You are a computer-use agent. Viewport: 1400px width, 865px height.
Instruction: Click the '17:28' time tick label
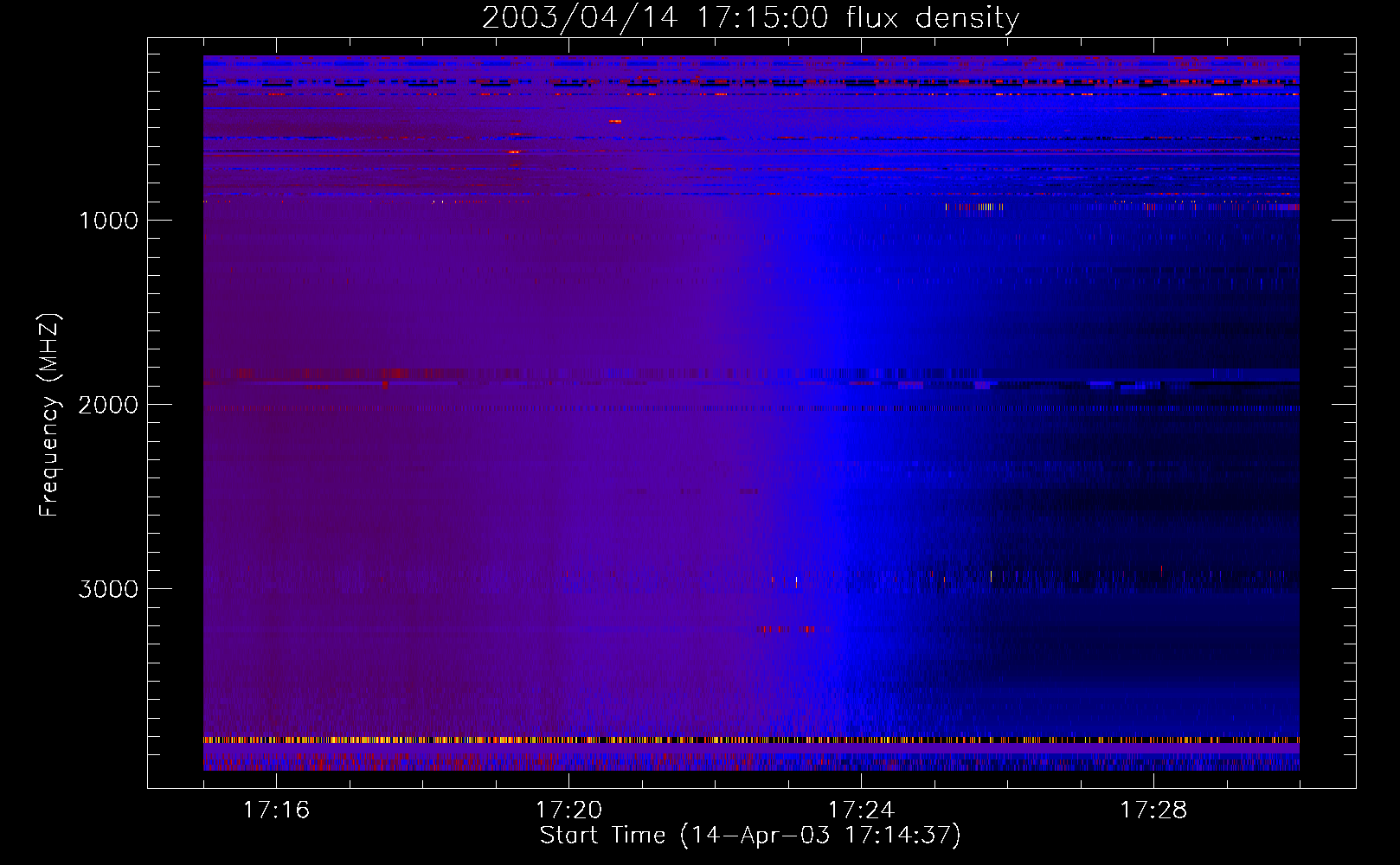[x=1153, y=810]
